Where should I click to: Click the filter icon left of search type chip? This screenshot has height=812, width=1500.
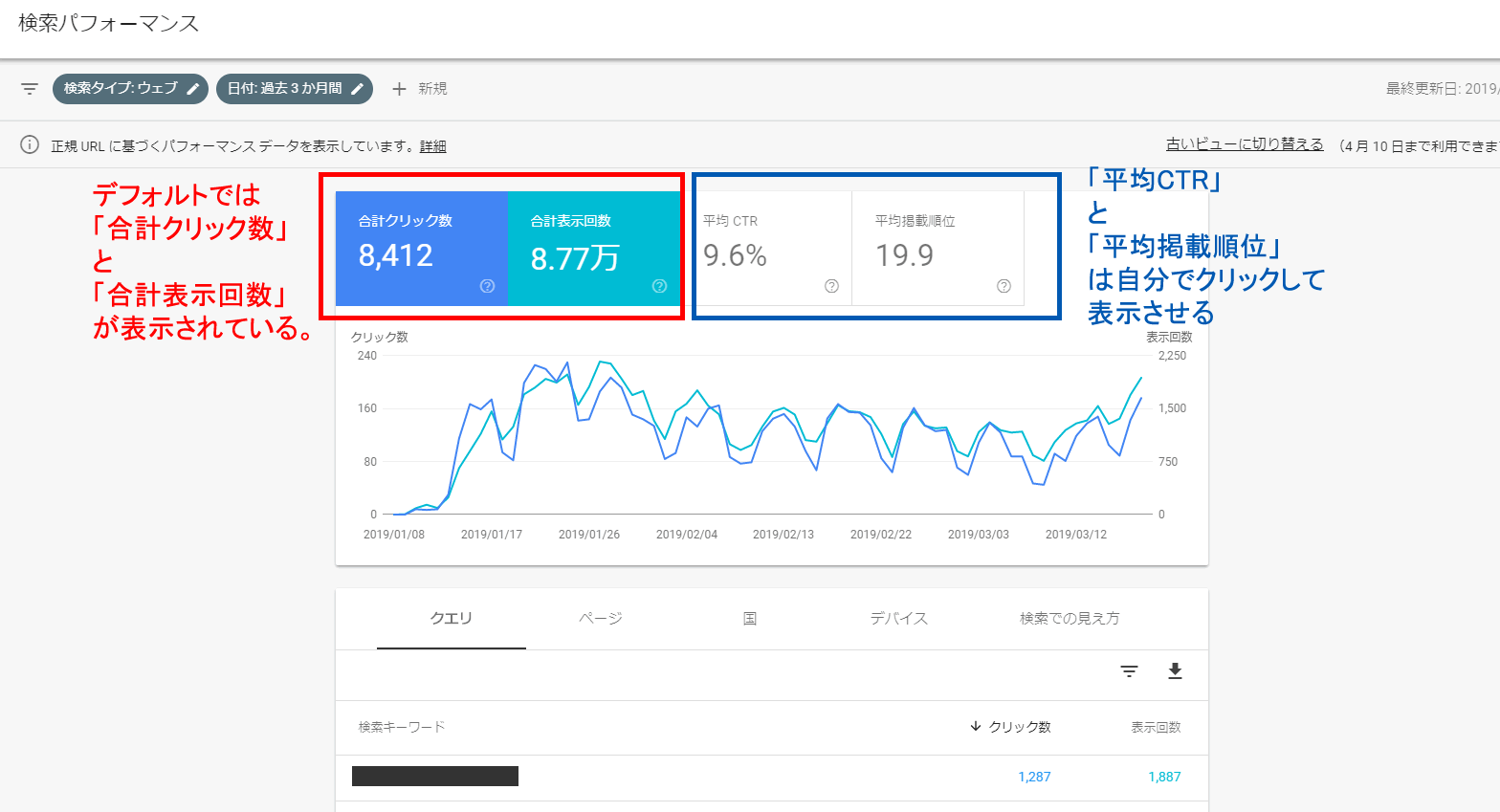tap(30, 89)
